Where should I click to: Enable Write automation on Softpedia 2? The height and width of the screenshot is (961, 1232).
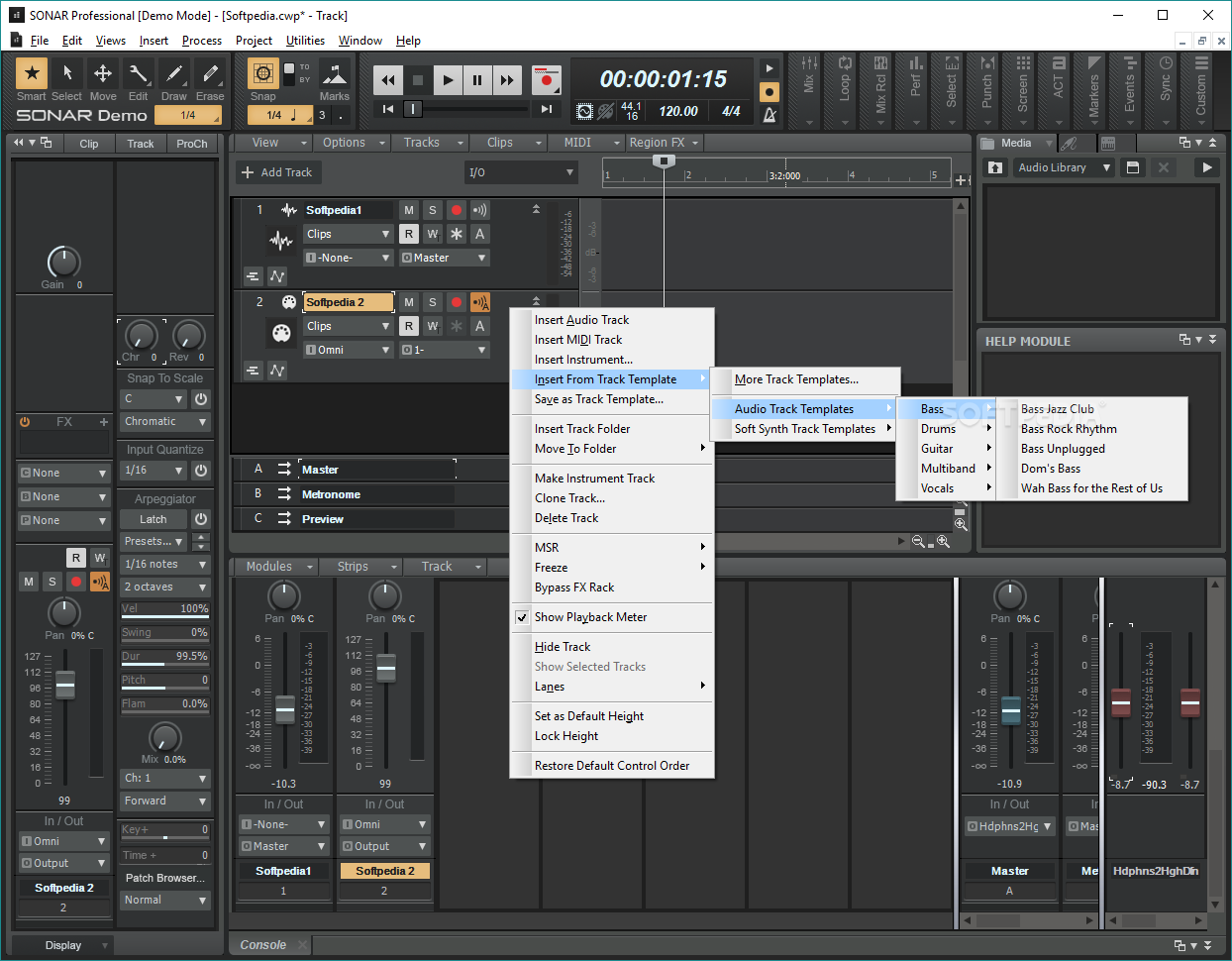click(x=433, y=326)
